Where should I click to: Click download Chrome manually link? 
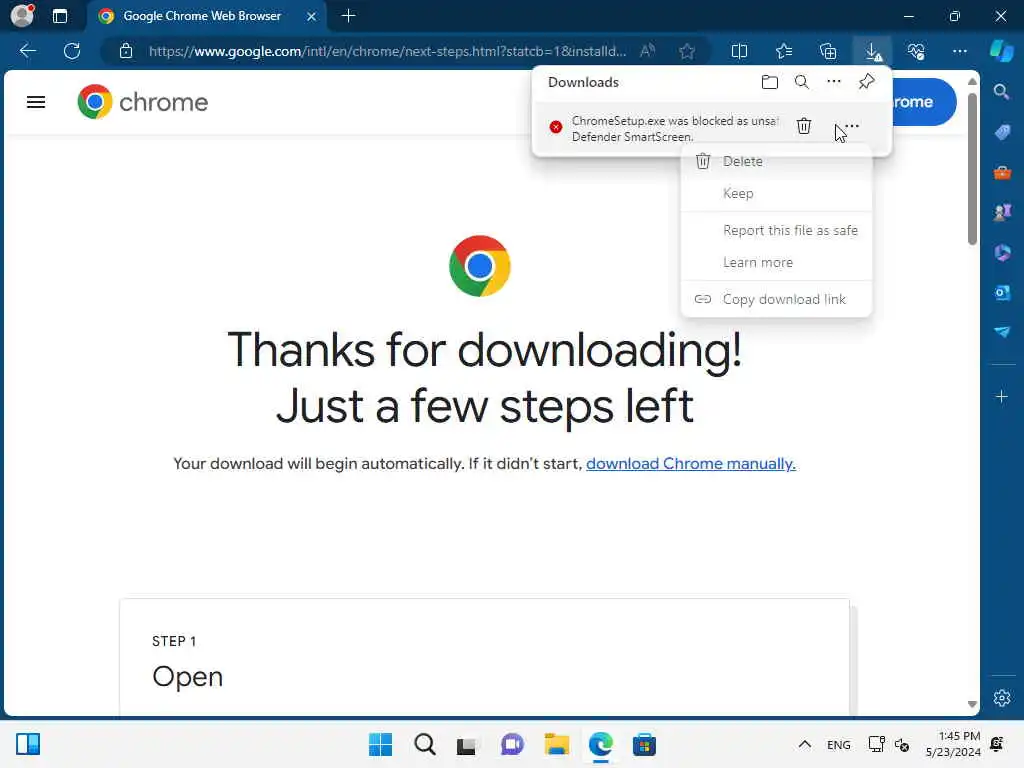point(690,464)
